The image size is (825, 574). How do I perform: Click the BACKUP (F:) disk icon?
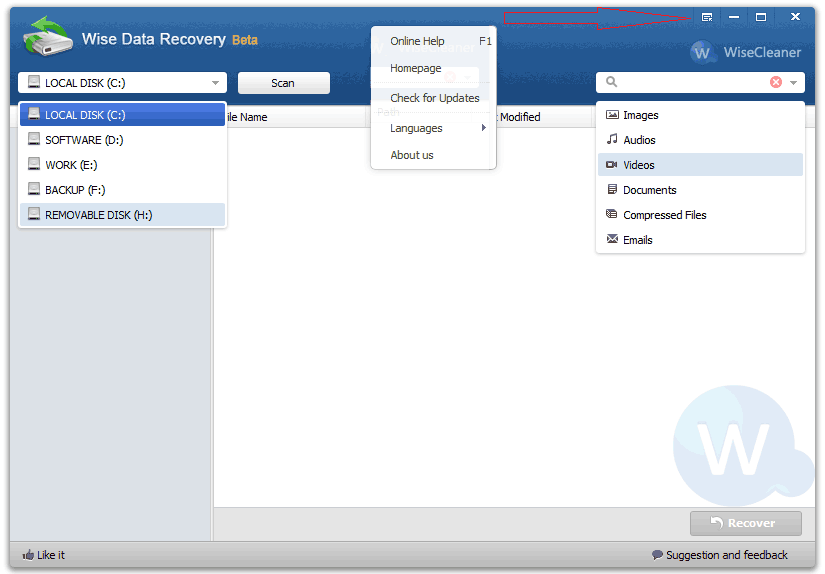[34, 189]
